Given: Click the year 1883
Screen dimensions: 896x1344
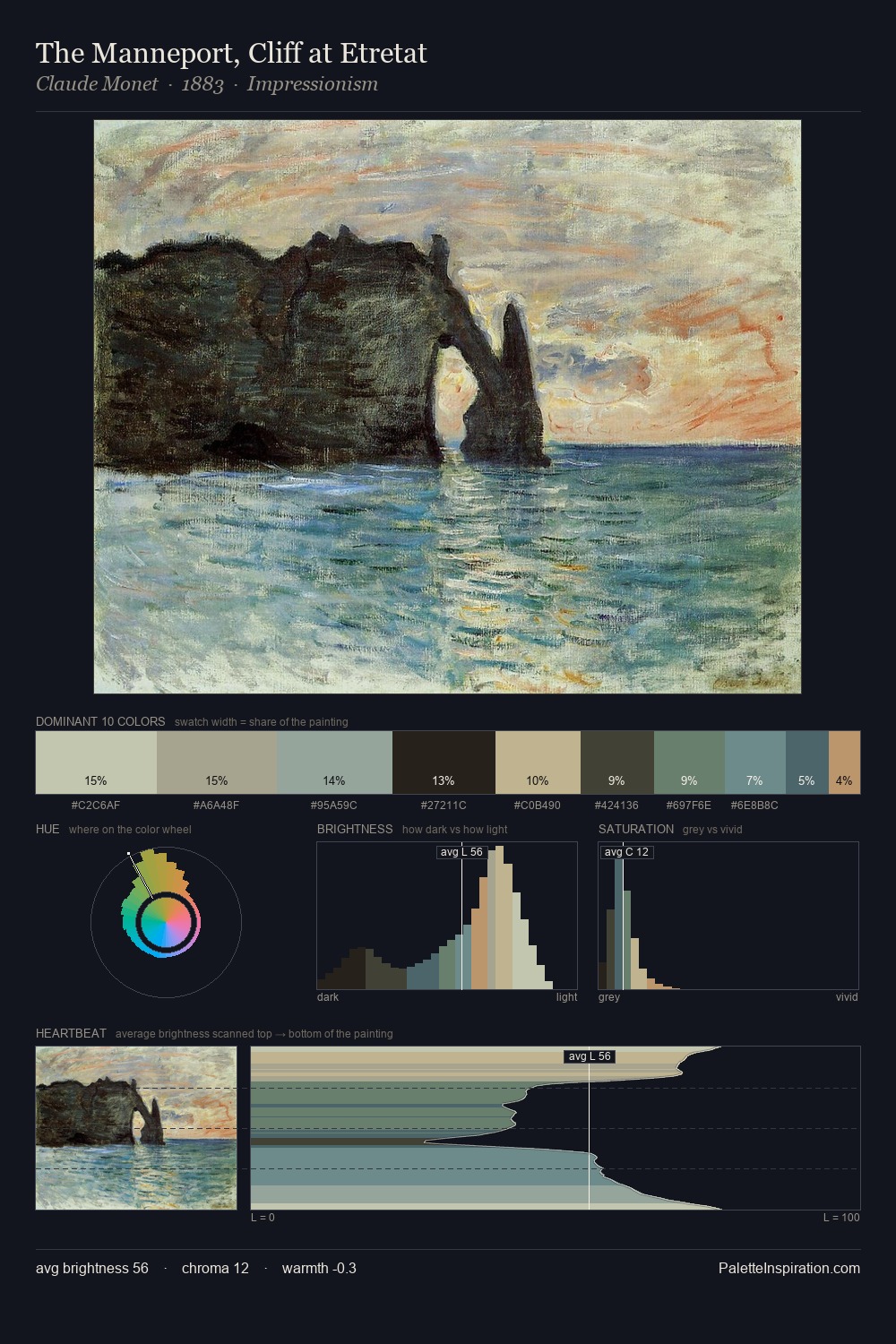Looking at the screenshot, I should (x=202, y=84).
